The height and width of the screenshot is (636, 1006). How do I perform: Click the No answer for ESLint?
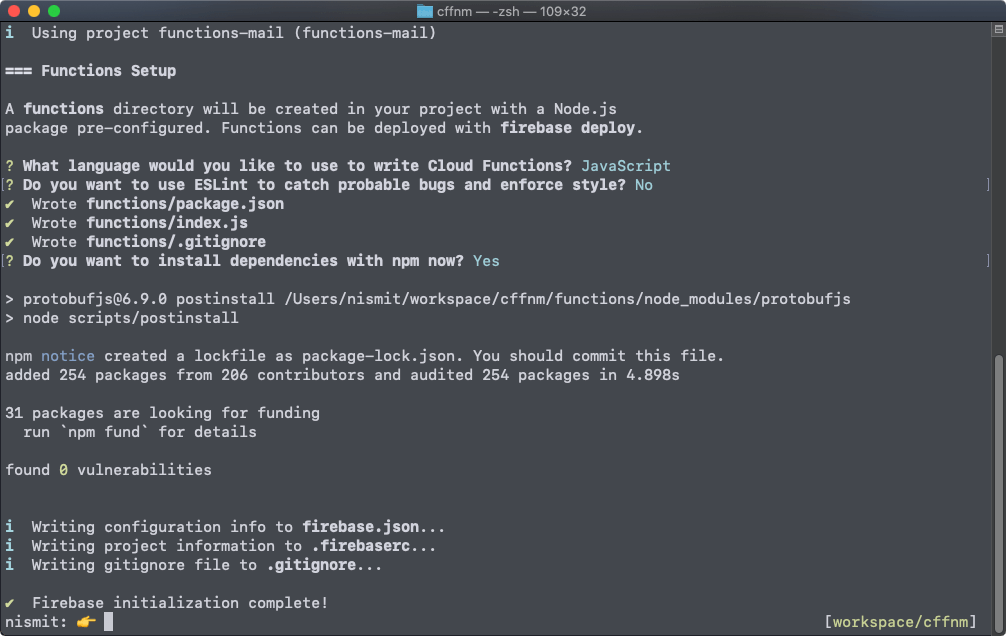pos(644,185)
